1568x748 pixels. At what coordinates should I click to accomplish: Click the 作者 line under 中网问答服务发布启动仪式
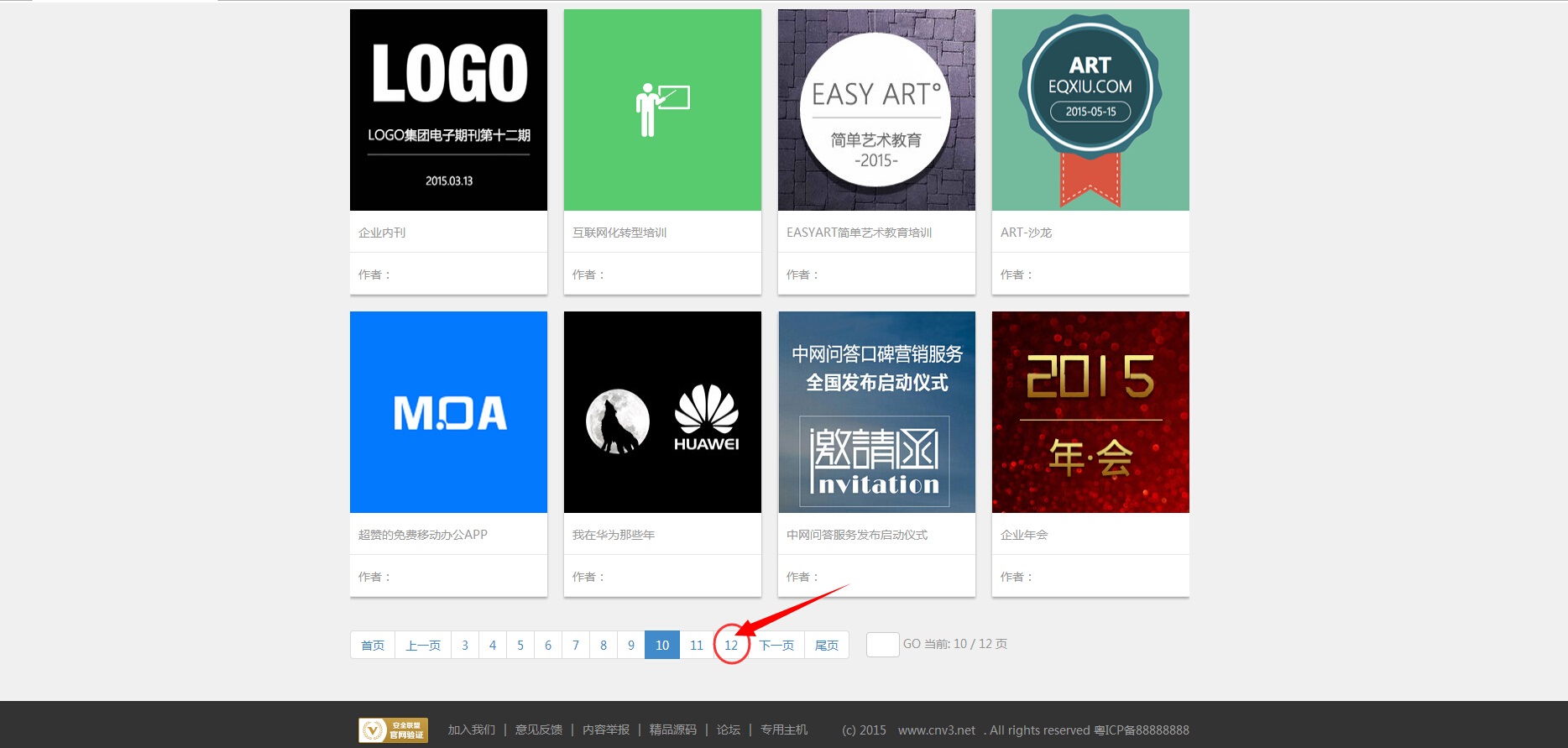[802, 577]
